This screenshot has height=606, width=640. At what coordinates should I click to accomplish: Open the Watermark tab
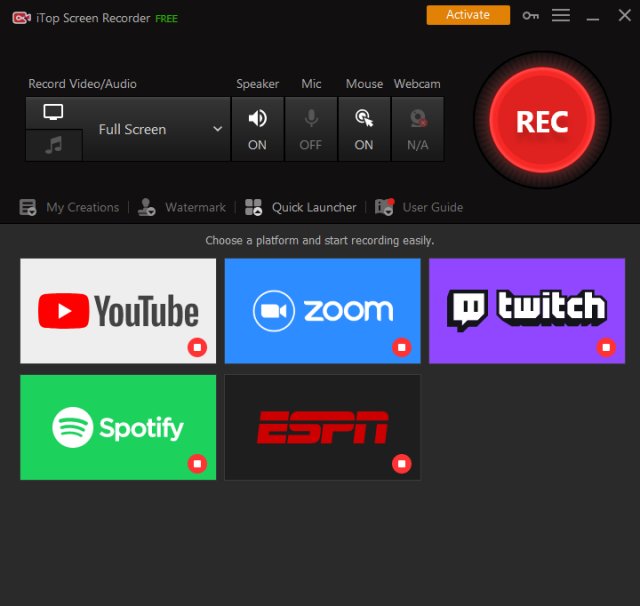182,207
